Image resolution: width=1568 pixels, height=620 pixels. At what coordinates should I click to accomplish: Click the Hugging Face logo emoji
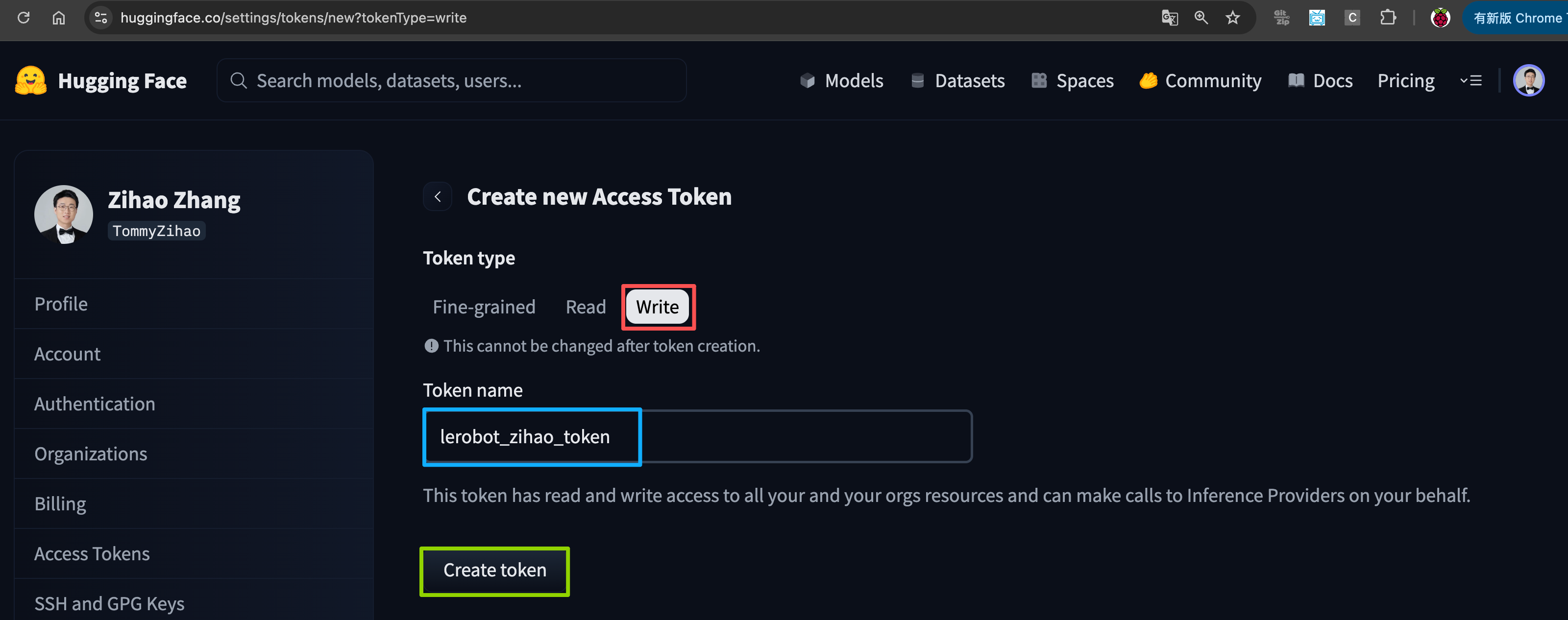30,81
